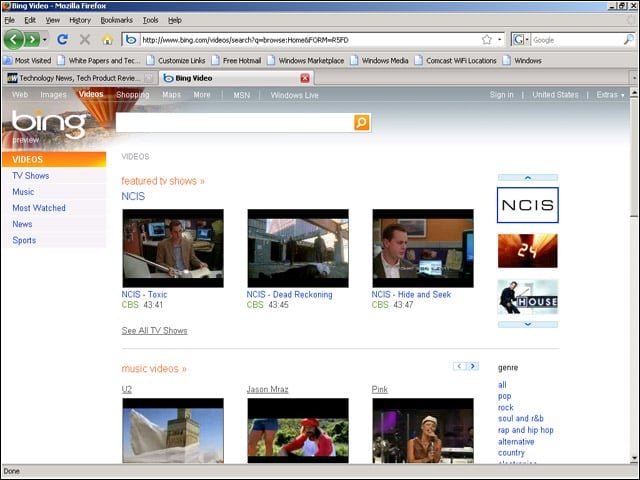640x480 pixels.
Task: Open the tab list dropdown arrow
Action: (634, 78)
